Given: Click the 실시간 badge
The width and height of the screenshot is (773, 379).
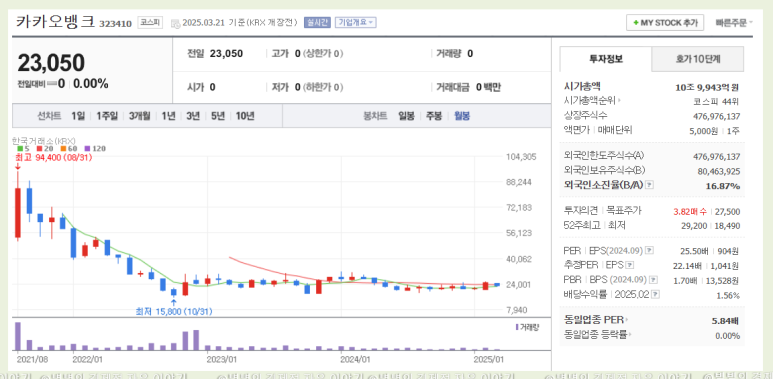Looking at the screenshot, I should pyautogui.click(x=317, y=22).
